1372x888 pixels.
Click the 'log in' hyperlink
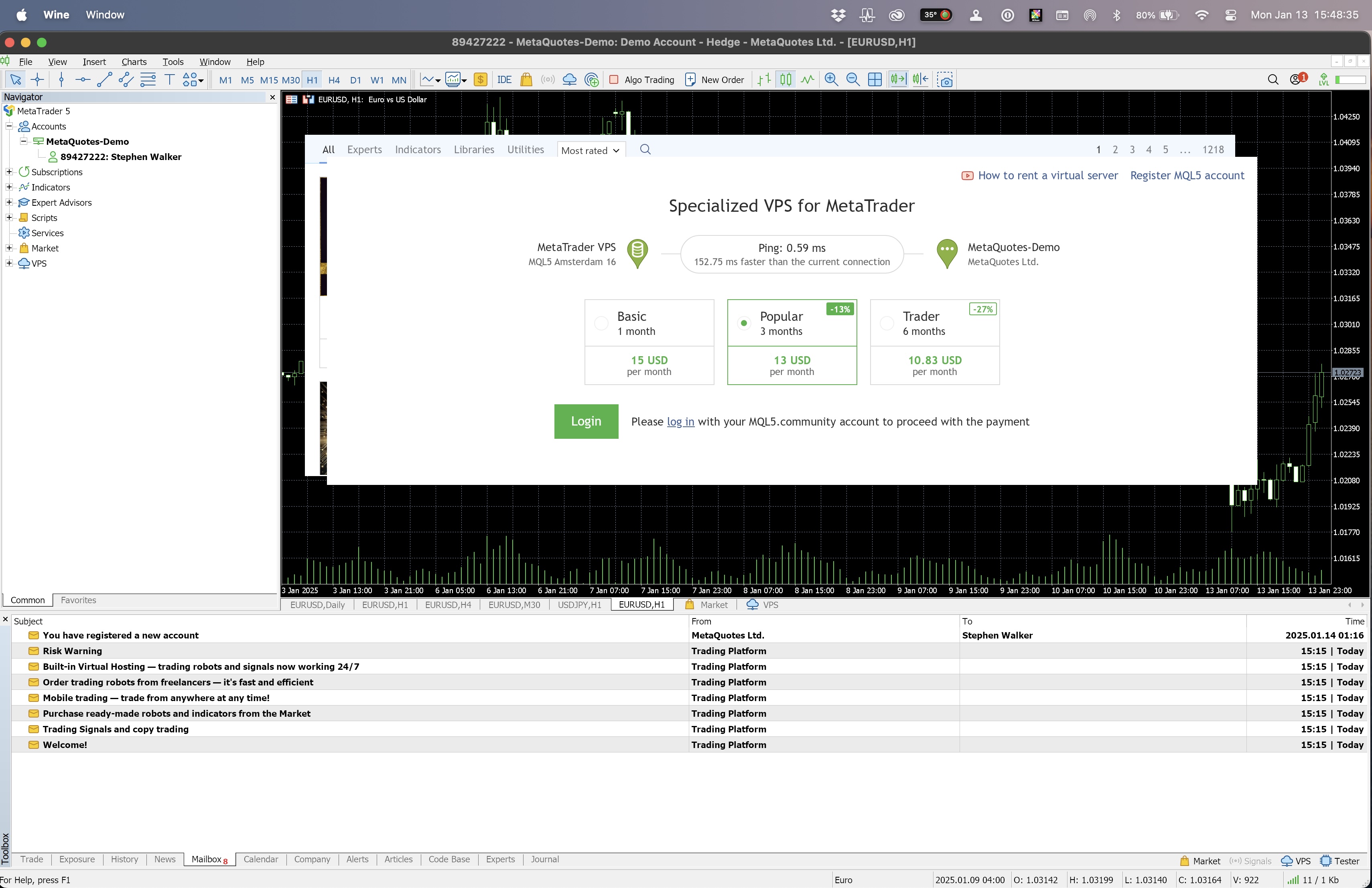[x=680, y=422]
